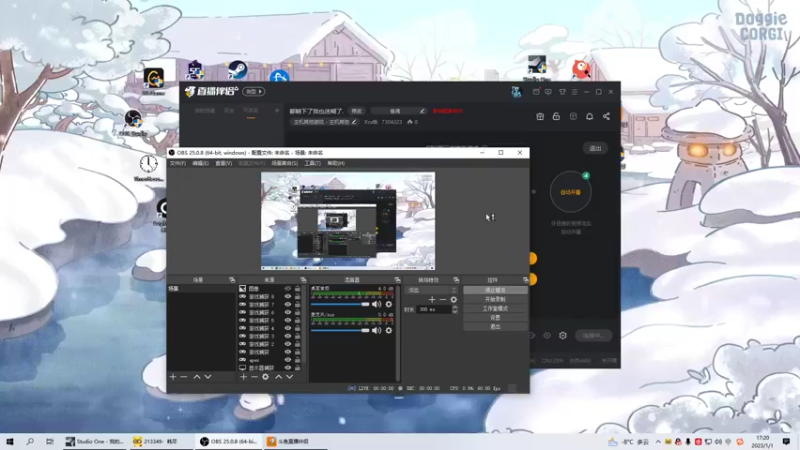This screenshot has height=450, width=800.
Task: Add a new source with plus icon in Sources panel
Action: point(243,377)
